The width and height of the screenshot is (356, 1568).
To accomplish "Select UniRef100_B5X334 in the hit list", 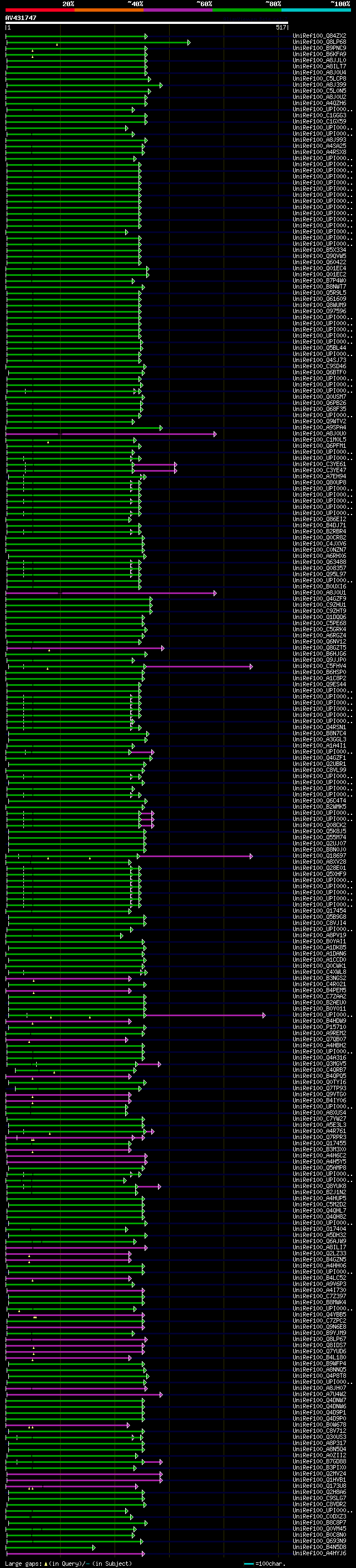I will tap(319, 250).
